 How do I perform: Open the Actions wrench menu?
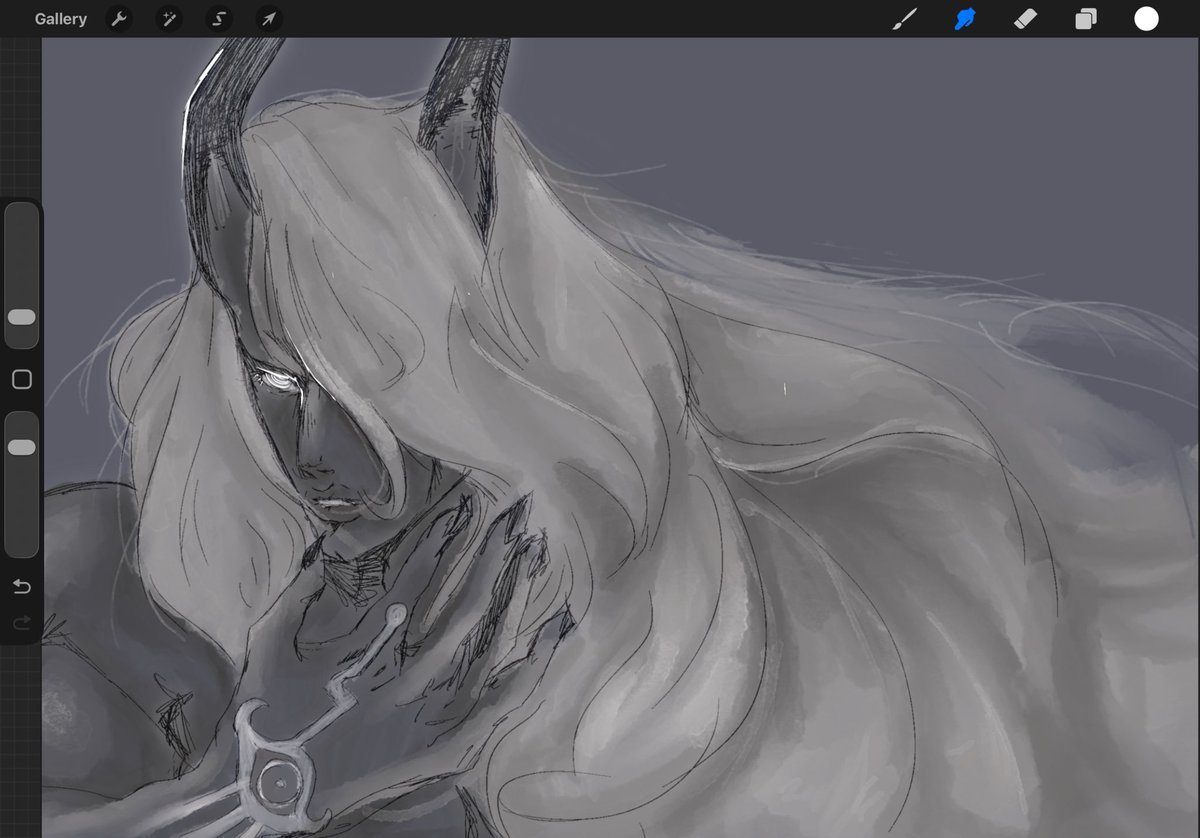pyautogui.click(x=119, y=19)
